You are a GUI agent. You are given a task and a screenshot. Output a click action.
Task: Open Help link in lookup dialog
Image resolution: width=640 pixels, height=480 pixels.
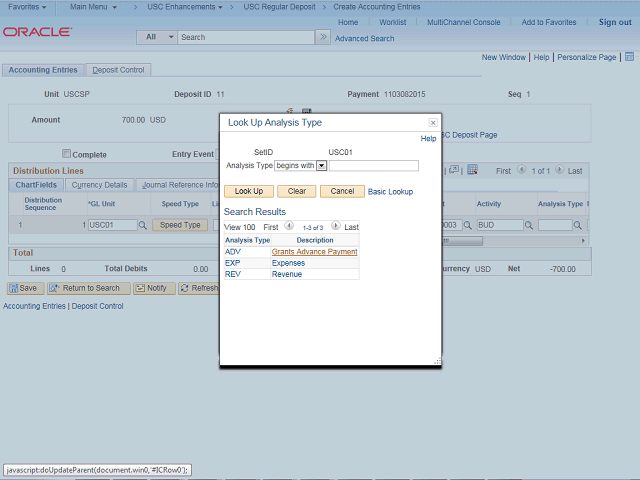[428, 139]
